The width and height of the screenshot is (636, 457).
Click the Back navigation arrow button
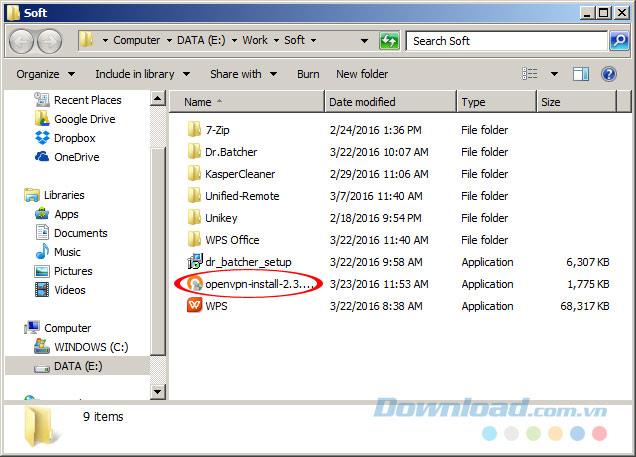[x=22, y=41]
